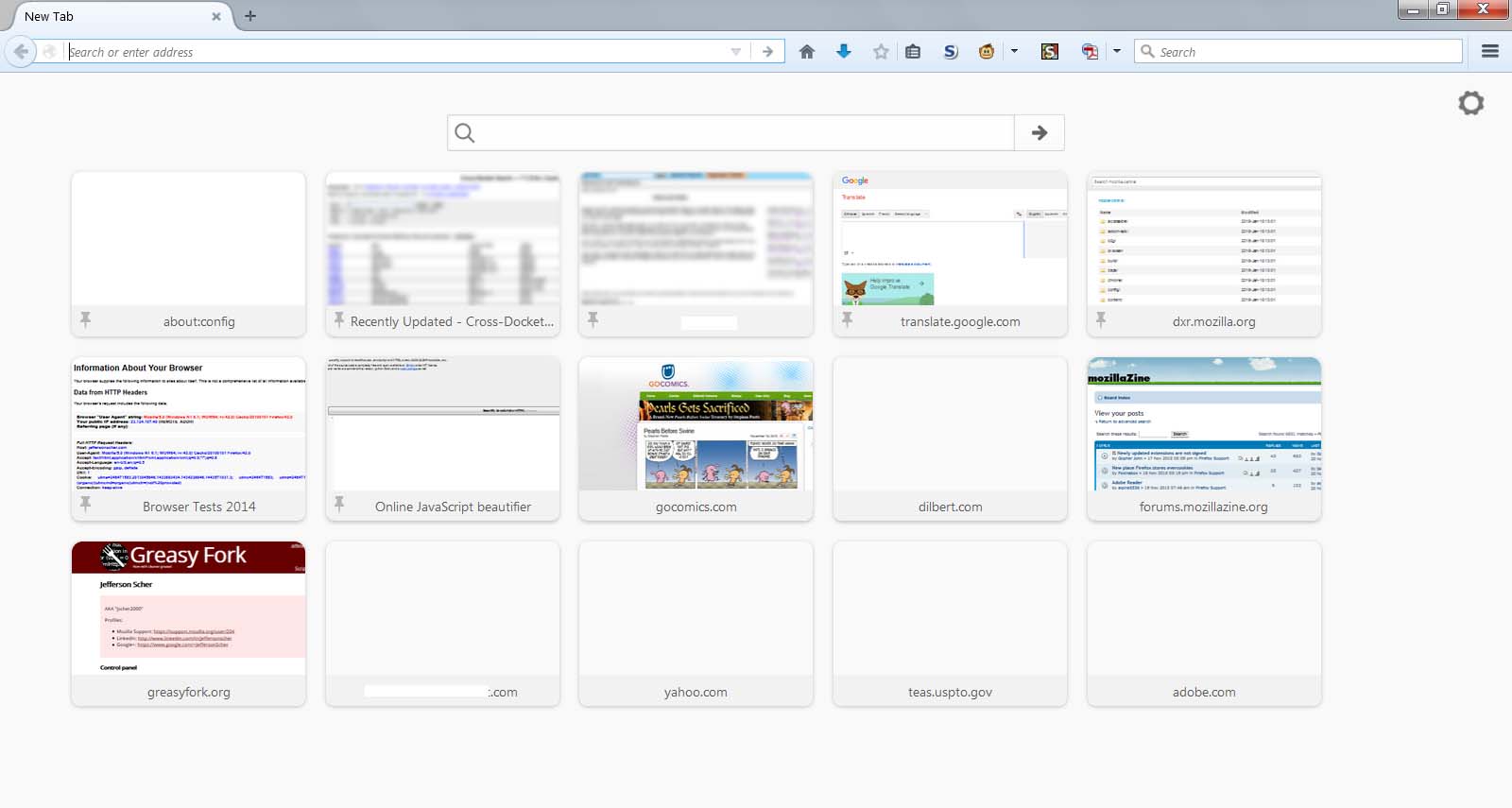
Task: Focus the toolbar Search field
Action: (1298, 52)
